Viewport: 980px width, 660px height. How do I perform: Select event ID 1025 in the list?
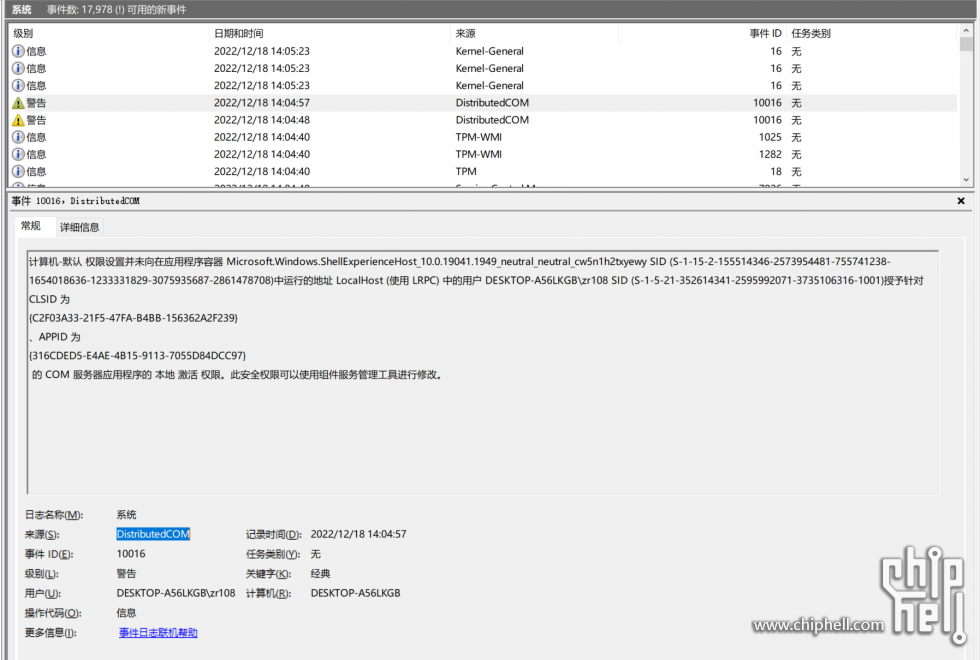tap(770, 137)
